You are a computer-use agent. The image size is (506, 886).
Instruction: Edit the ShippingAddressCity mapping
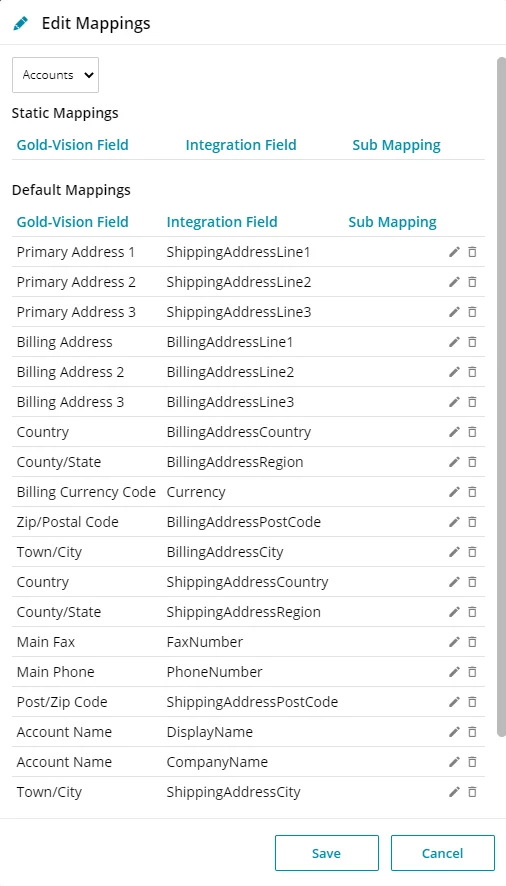454,792
